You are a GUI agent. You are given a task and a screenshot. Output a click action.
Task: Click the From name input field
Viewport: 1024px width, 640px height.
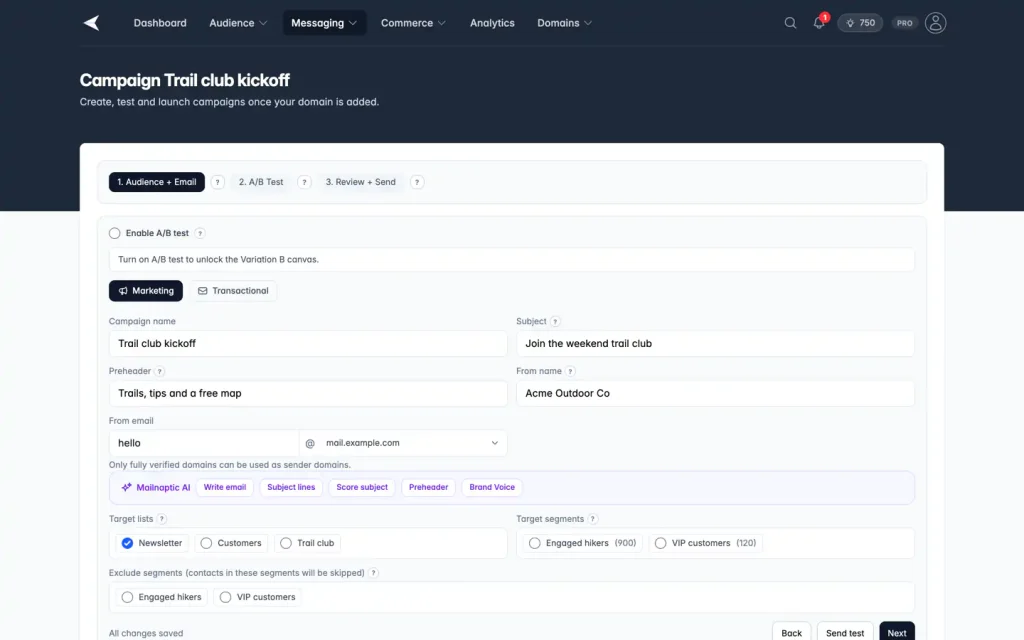coord(715,393)
